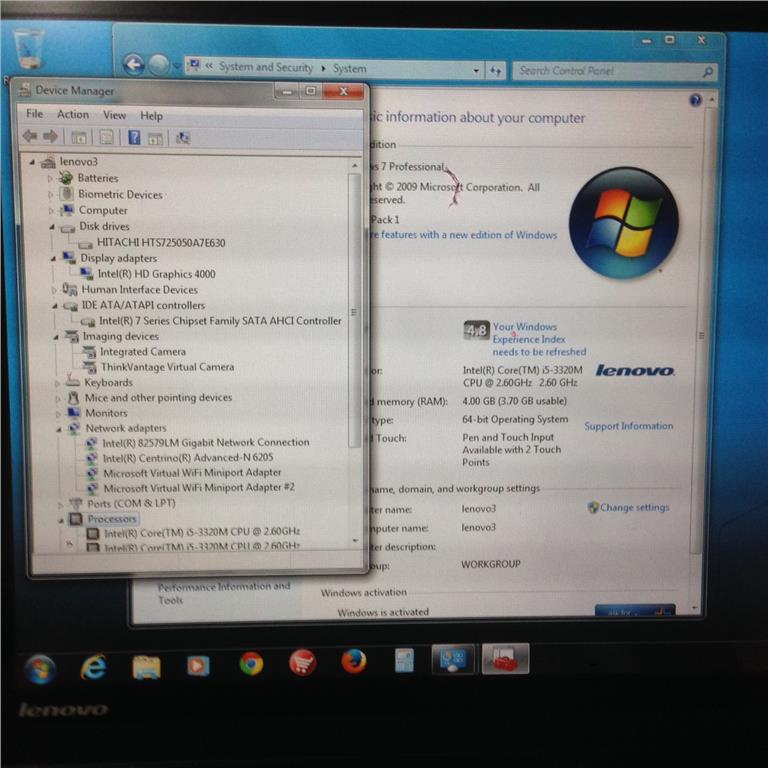Image resolution: width=768 pixels, height=768 pixels.
Task: Click refresh button next to address bar
Action: click(x=496, y=72)
